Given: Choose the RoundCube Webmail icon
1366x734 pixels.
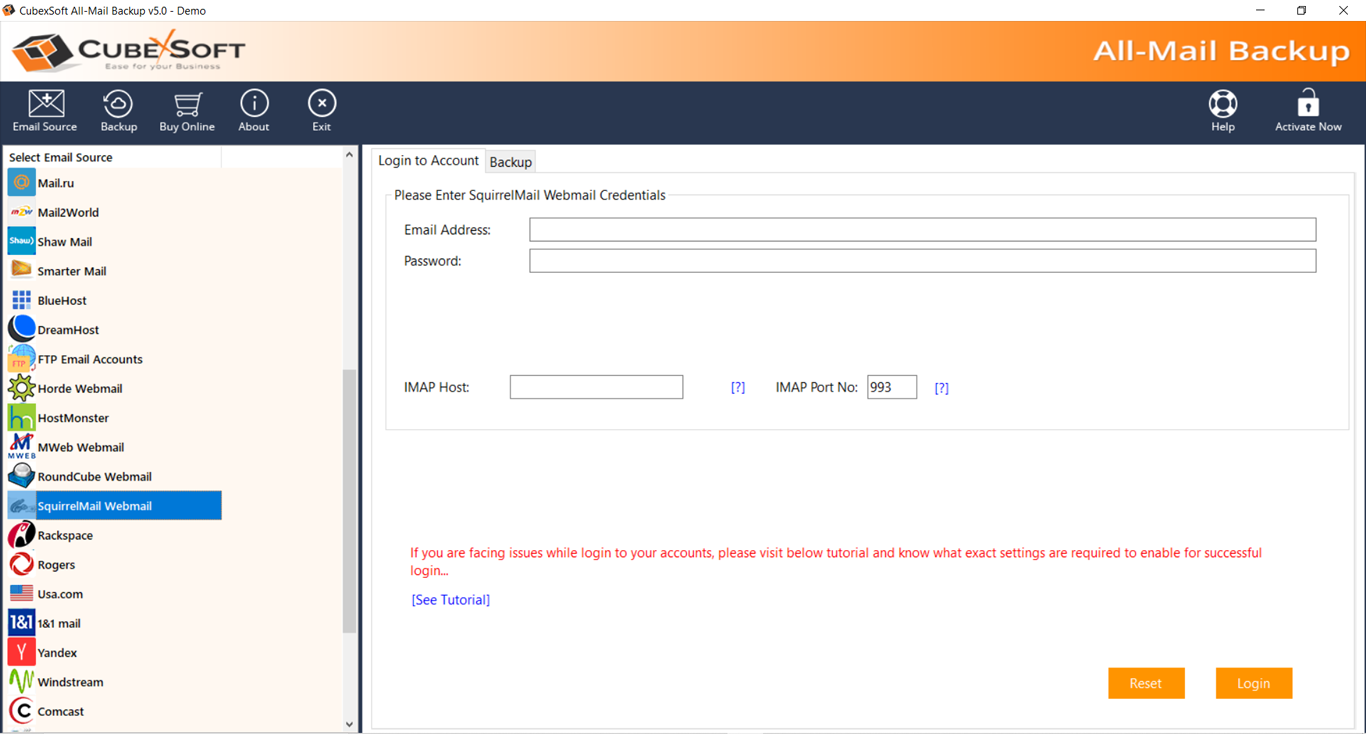Looking at the screenshot, I should [x=21, y=476].
